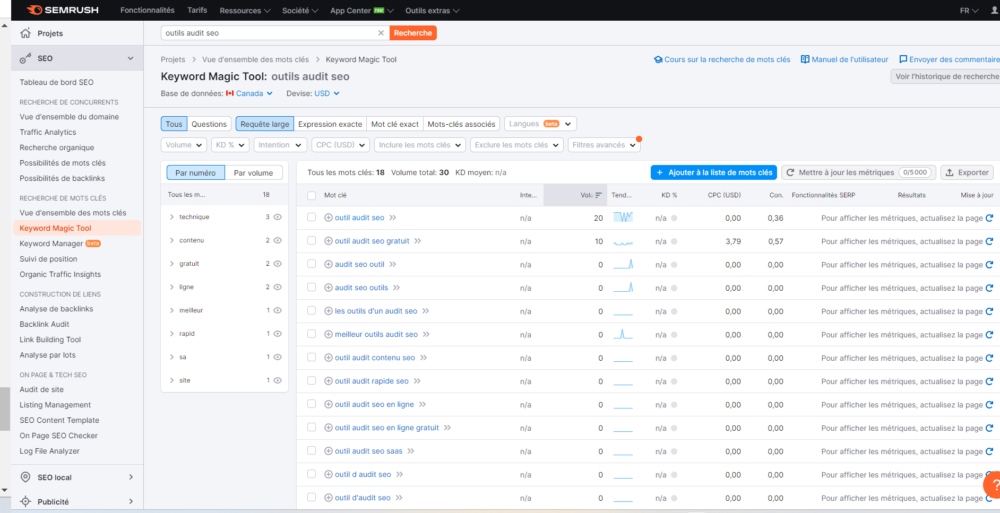Viewport: 1000px width, 513px height.
Task: Open Filtres avancés dropdown
Action: [x=604, y=145]
